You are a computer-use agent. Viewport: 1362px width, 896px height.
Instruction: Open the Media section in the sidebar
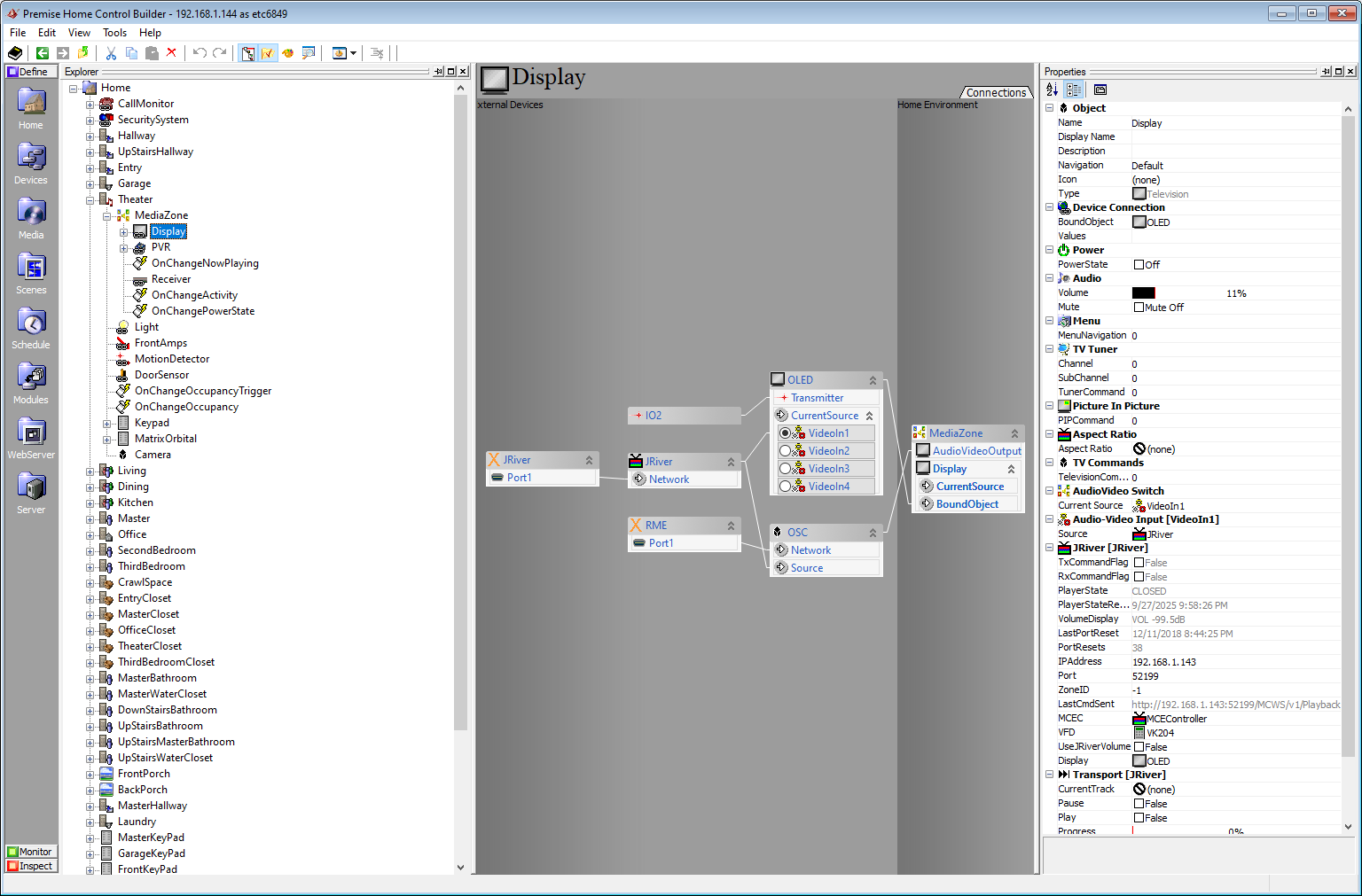click(30, 215)
